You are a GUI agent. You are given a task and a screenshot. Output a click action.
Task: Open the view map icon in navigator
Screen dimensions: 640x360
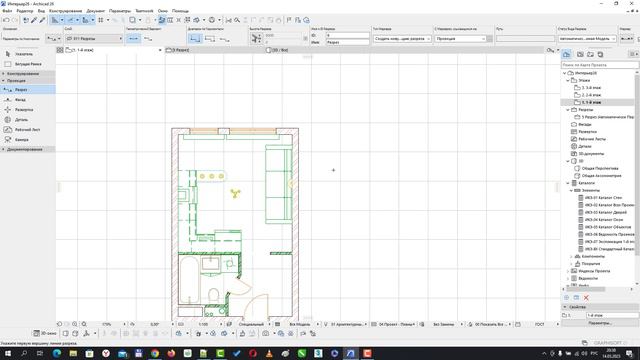580,54
